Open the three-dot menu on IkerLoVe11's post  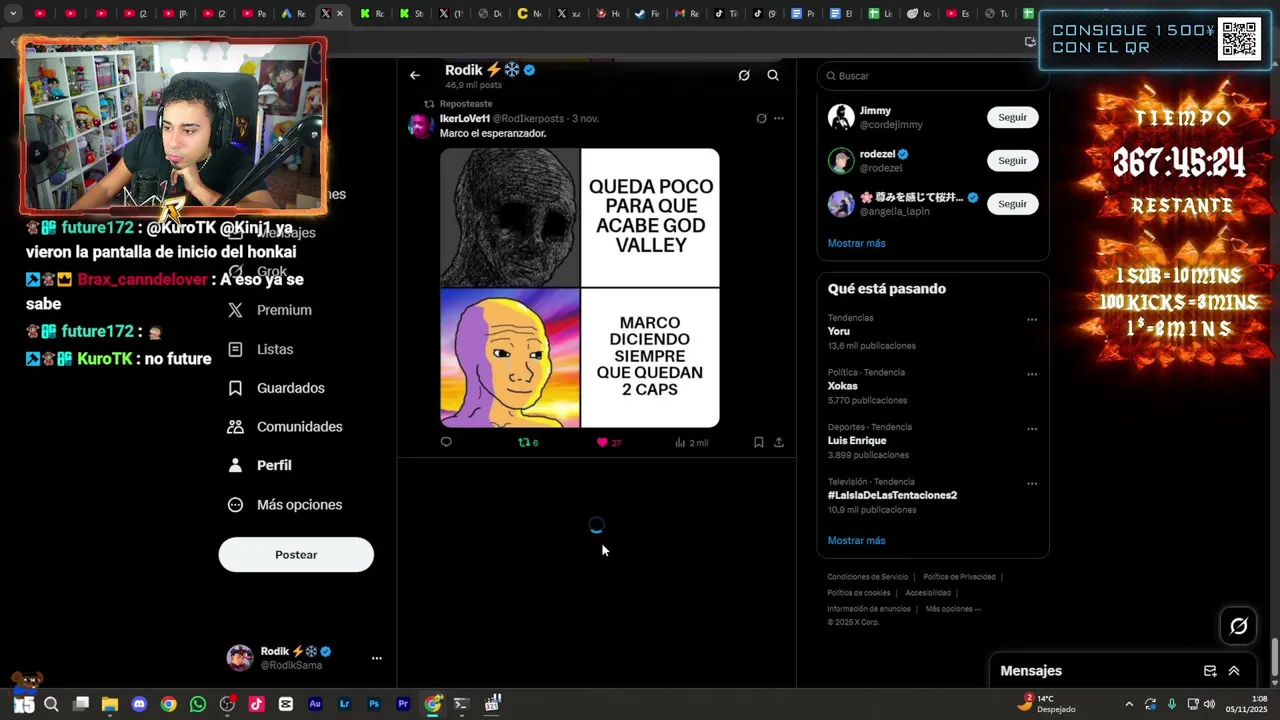pos(779,118)
